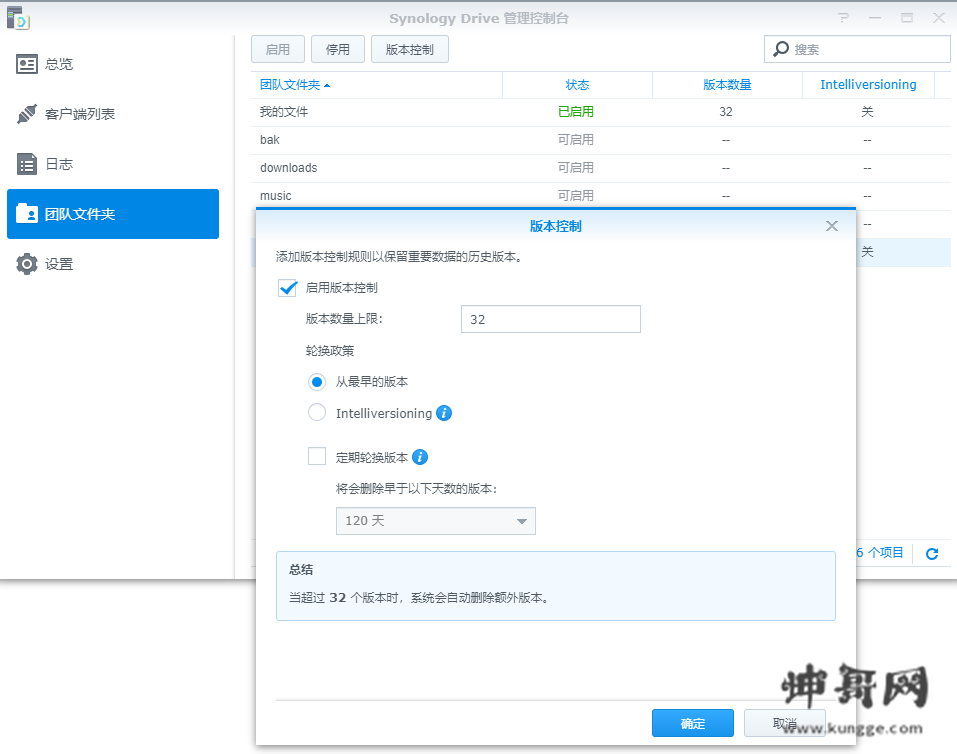Image resolution: width=957 pixels, height=754 pixels.
Task: Expand the 120 天 days dropdown
Action: 435,521
